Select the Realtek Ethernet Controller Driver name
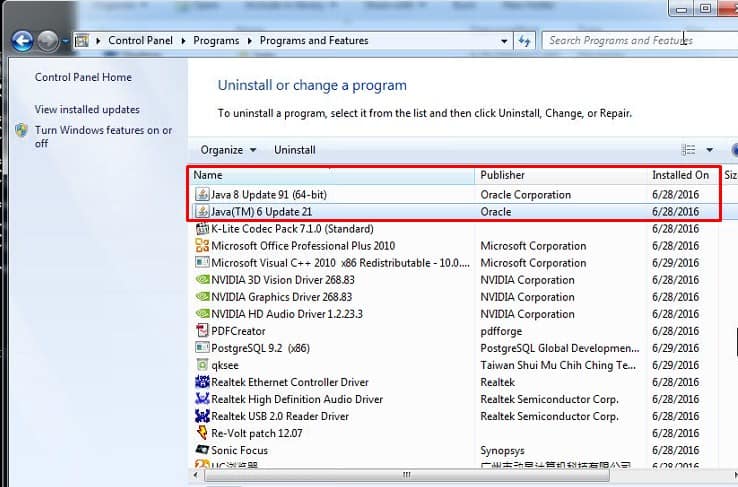 click(x=290, y=382)
